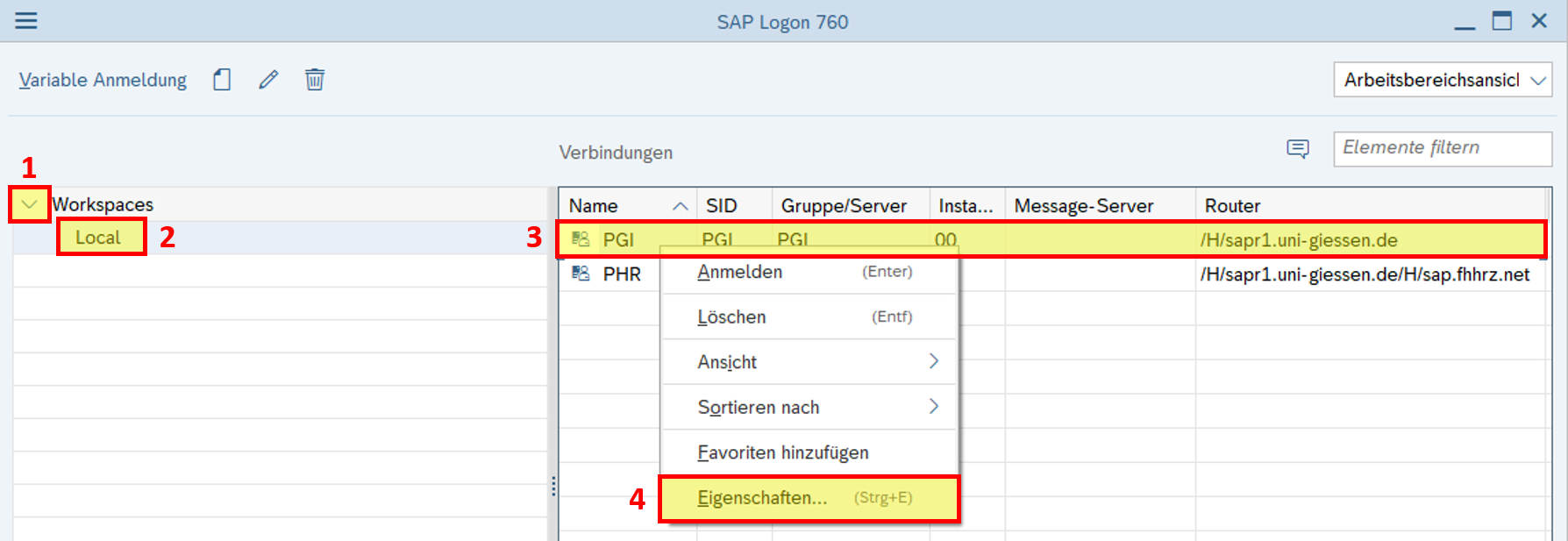
Task: Click the SID column header
Action: (734, 205)
